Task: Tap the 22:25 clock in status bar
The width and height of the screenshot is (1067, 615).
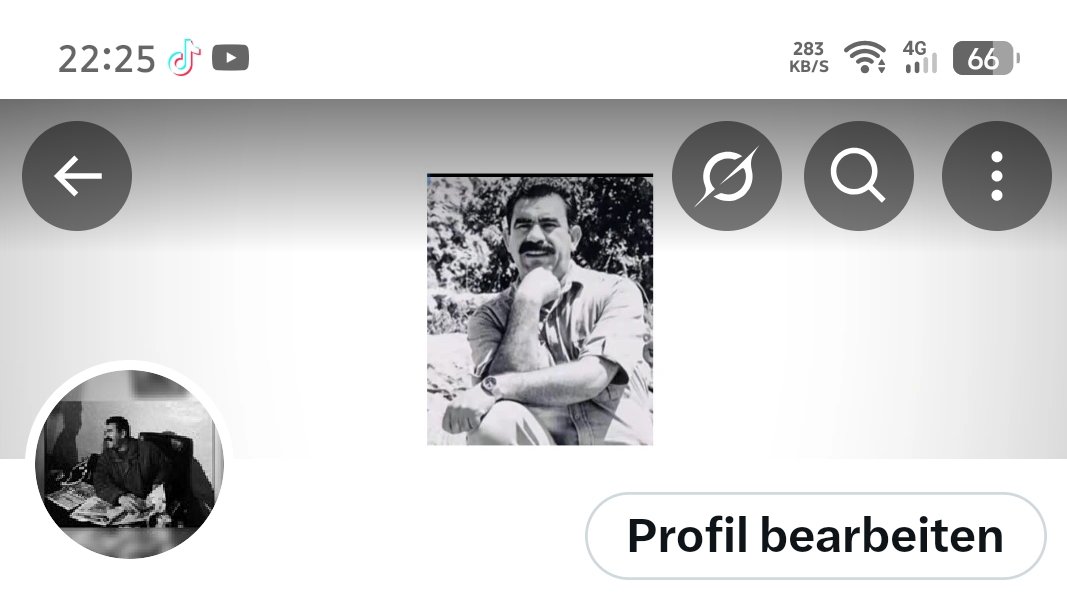Action: pos(107,59)
